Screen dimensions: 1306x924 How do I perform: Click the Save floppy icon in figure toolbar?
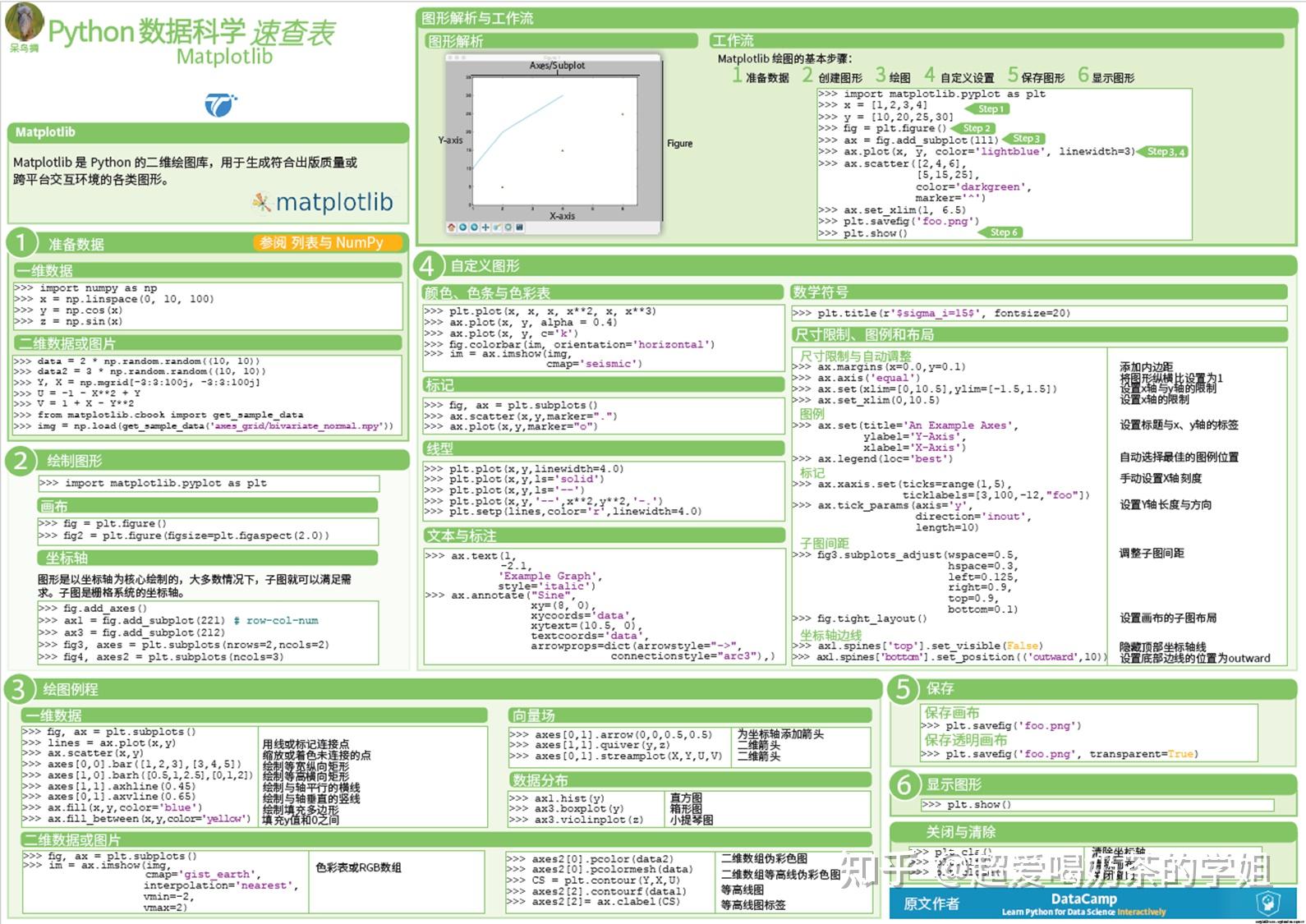click(520, 228)
